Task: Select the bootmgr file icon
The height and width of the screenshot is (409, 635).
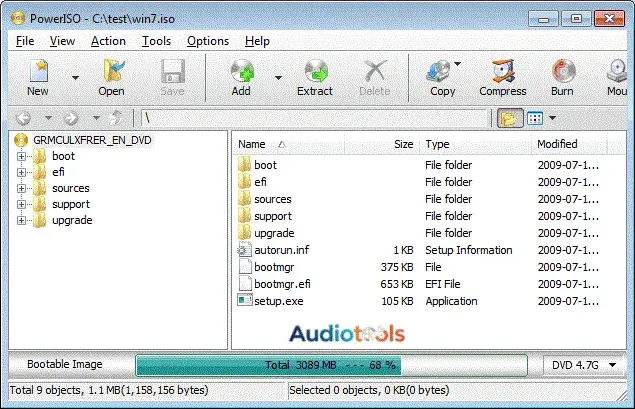Action: pyautogui.click(x=245, y=267)
